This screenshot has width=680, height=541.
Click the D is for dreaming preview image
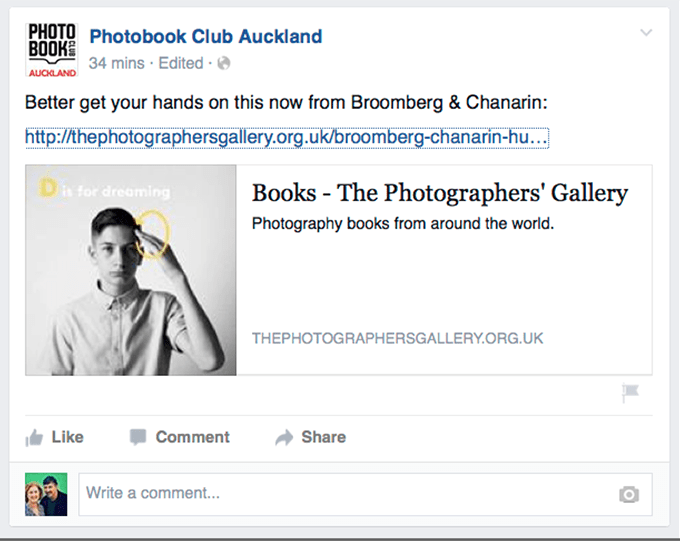pos(131,270)
